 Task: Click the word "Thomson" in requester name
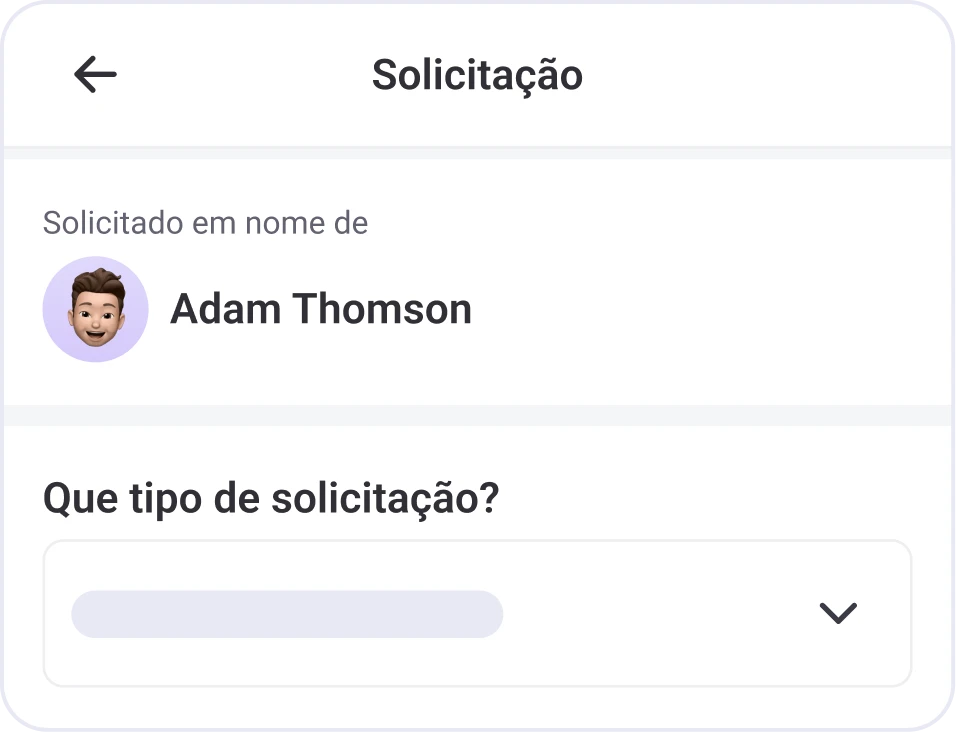382,309
